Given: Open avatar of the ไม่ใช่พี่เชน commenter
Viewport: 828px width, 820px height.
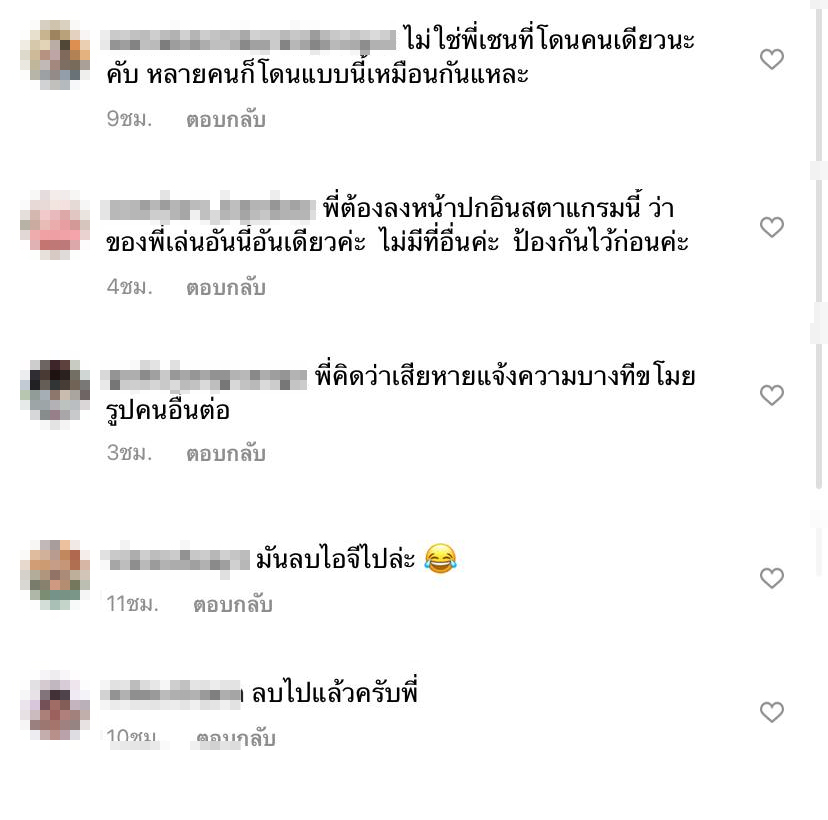Looking at the screenshot, I should (55, 55).
